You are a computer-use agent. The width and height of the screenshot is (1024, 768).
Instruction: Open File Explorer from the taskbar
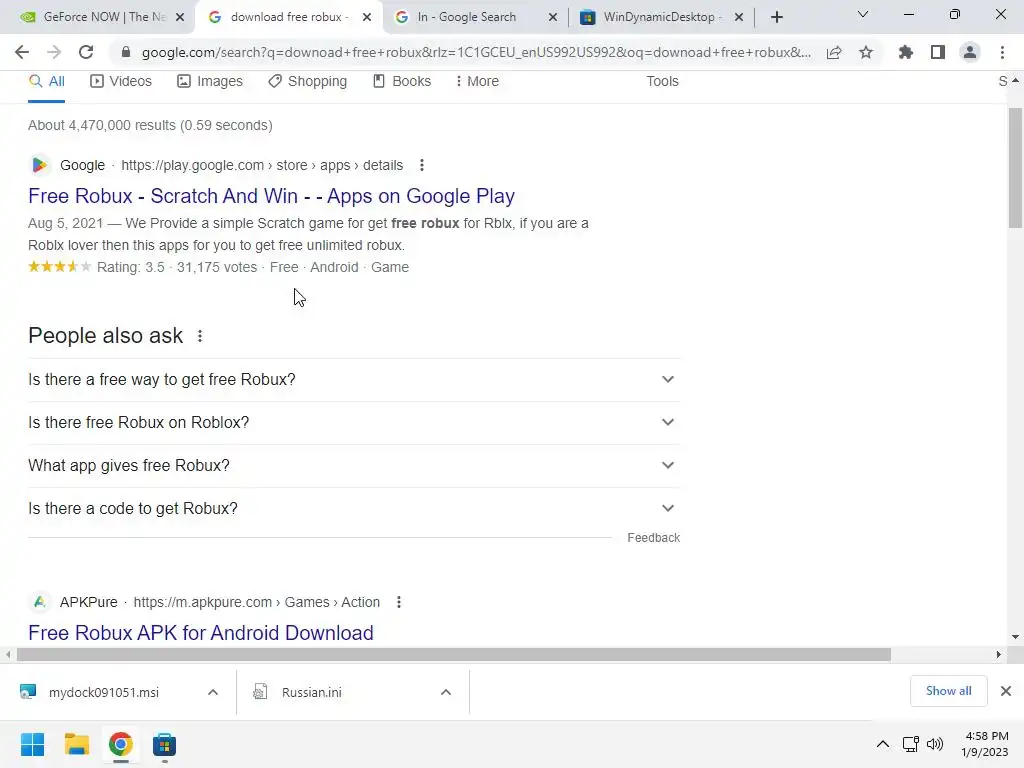pos(76,744)
